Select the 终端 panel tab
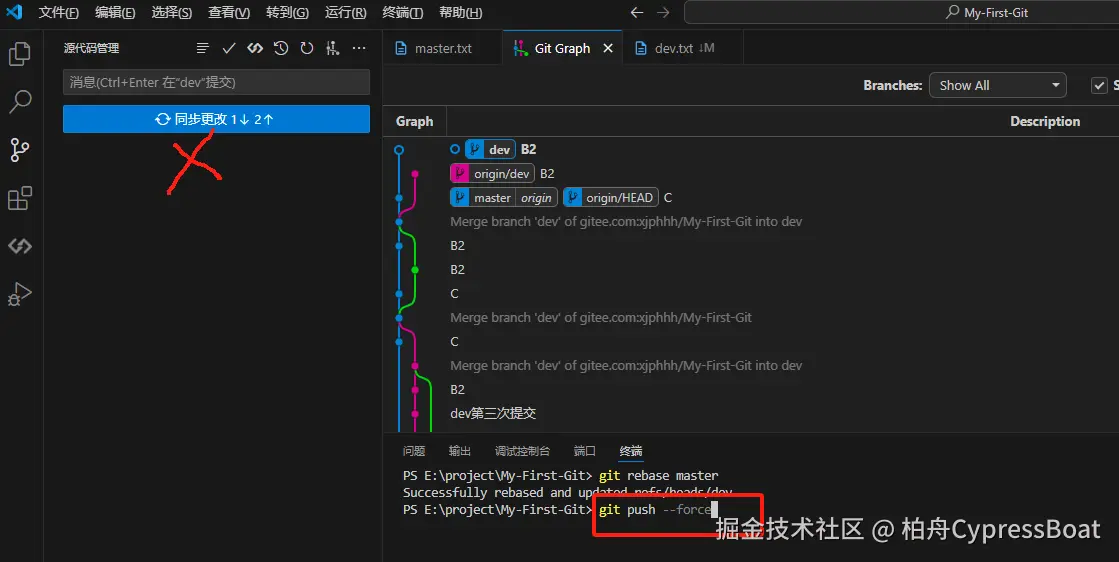 point(631,451)
